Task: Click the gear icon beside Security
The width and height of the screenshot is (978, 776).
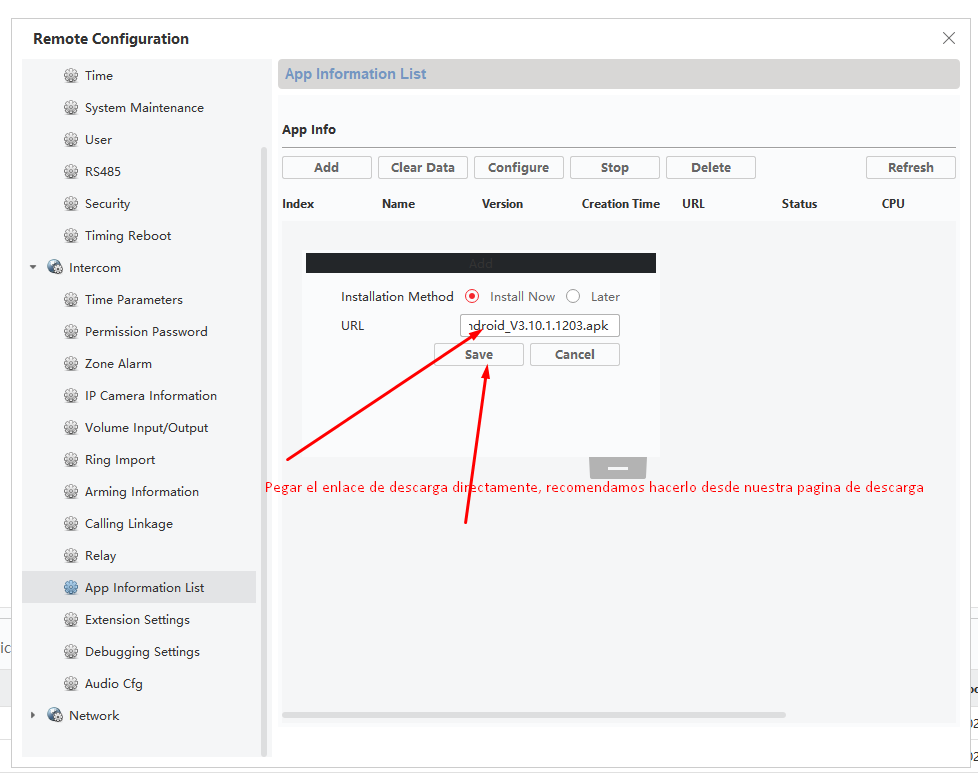Action: tap(71, 203)
